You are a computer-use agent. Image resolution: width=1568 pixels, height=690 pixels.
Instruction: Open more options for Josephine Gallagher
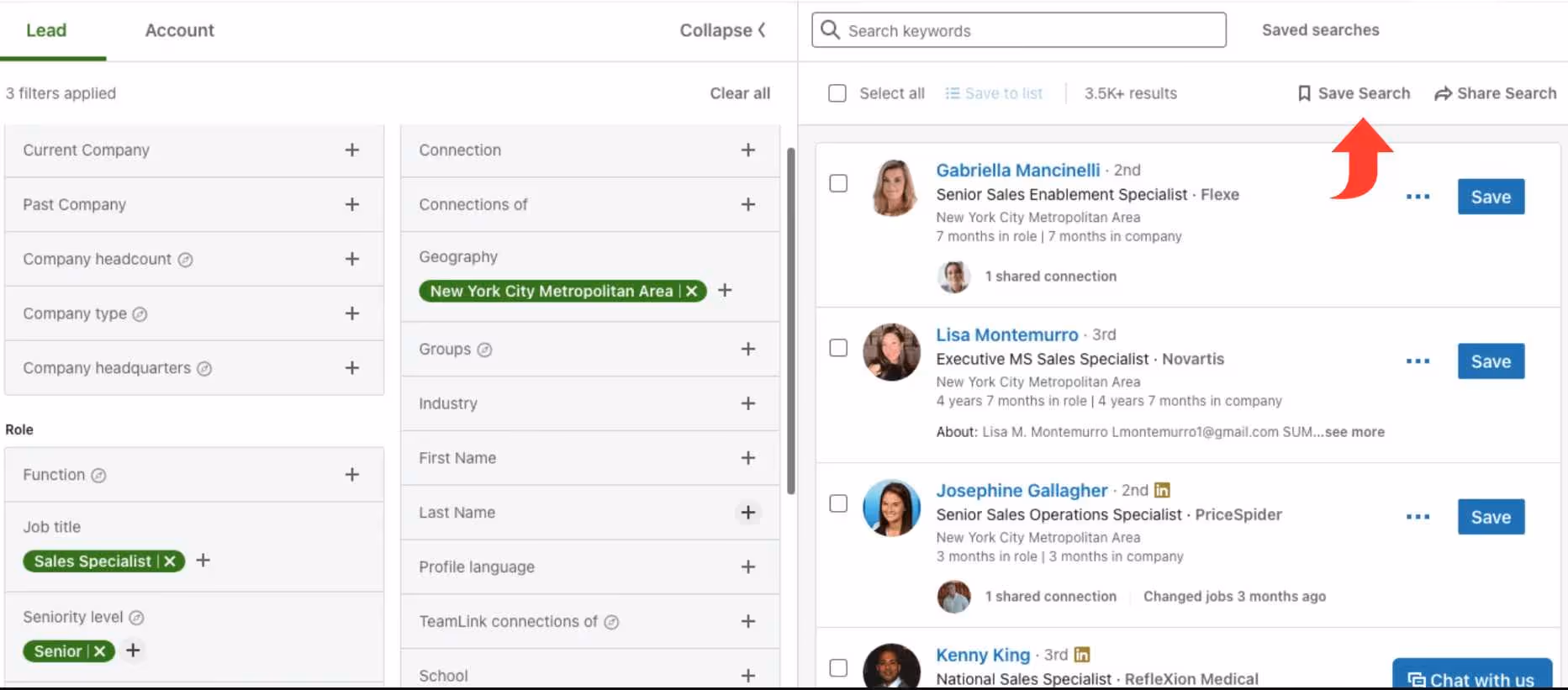[x=1418, y=517]
